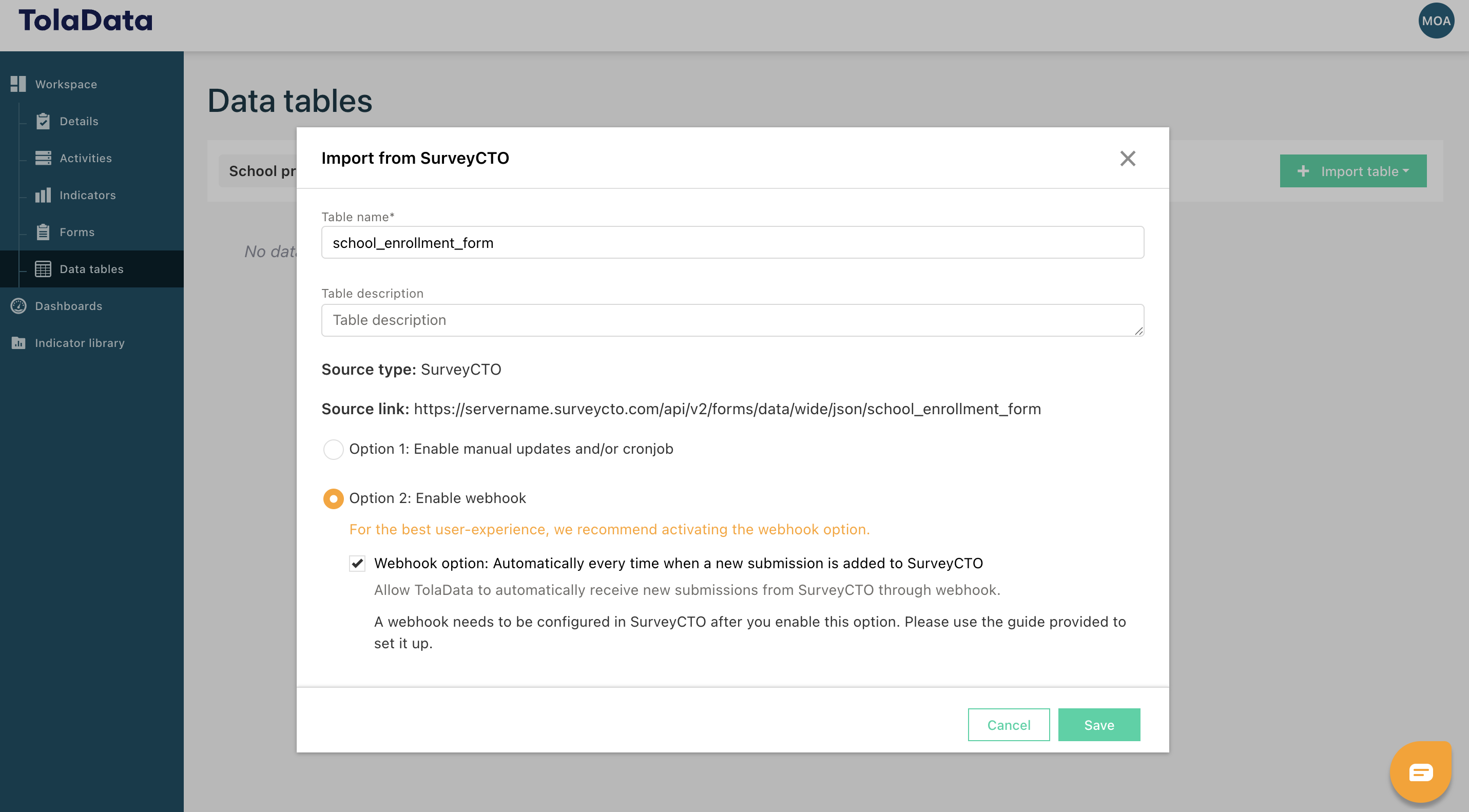The height and width of the screenshot is (812, 1469).
Task: Click the Save button
Action: point(1099,725)
